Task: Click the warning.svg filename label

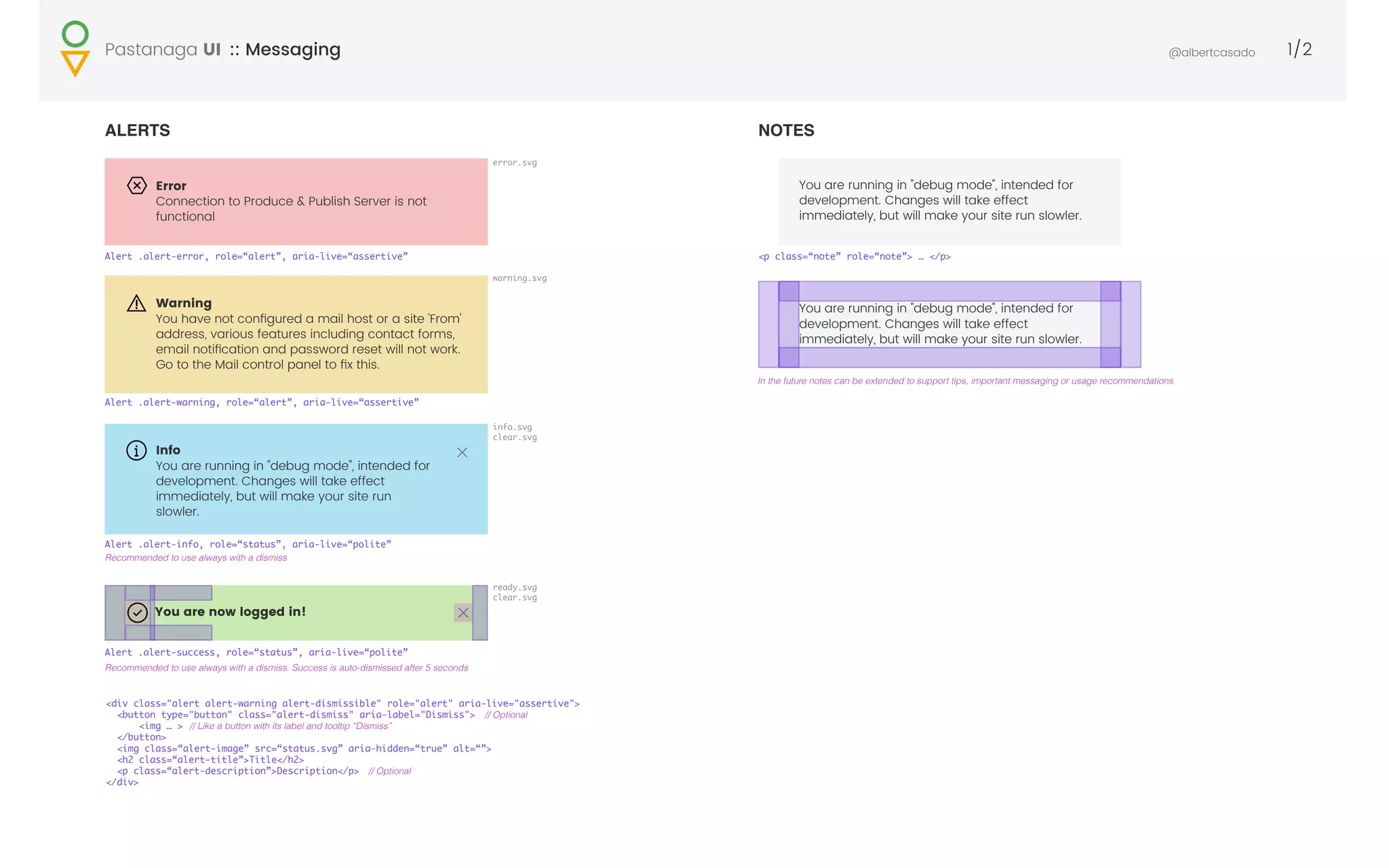Action: coord(520,278)
